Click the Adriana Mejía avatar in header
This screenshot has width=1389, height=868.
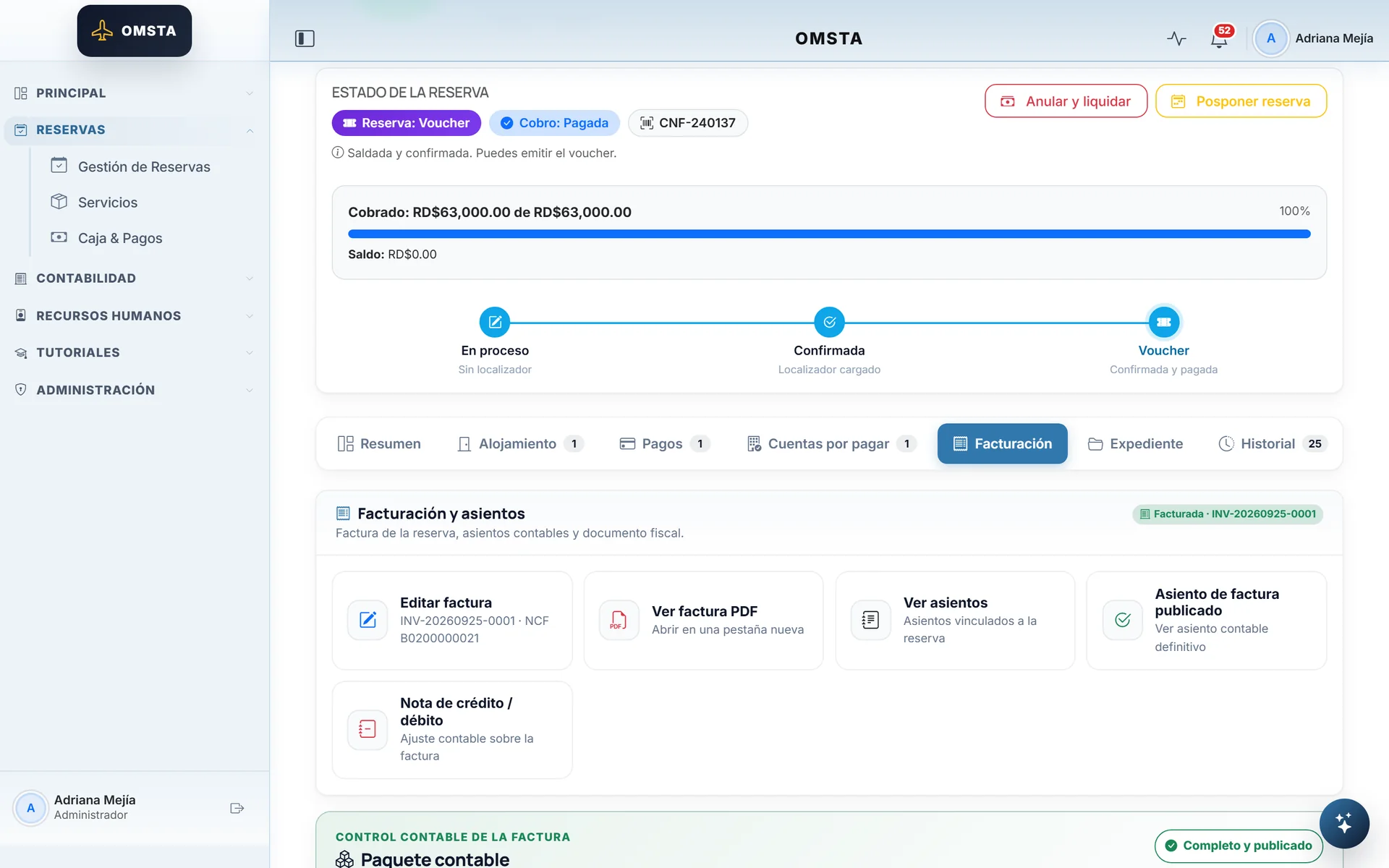pos(1270,38)
